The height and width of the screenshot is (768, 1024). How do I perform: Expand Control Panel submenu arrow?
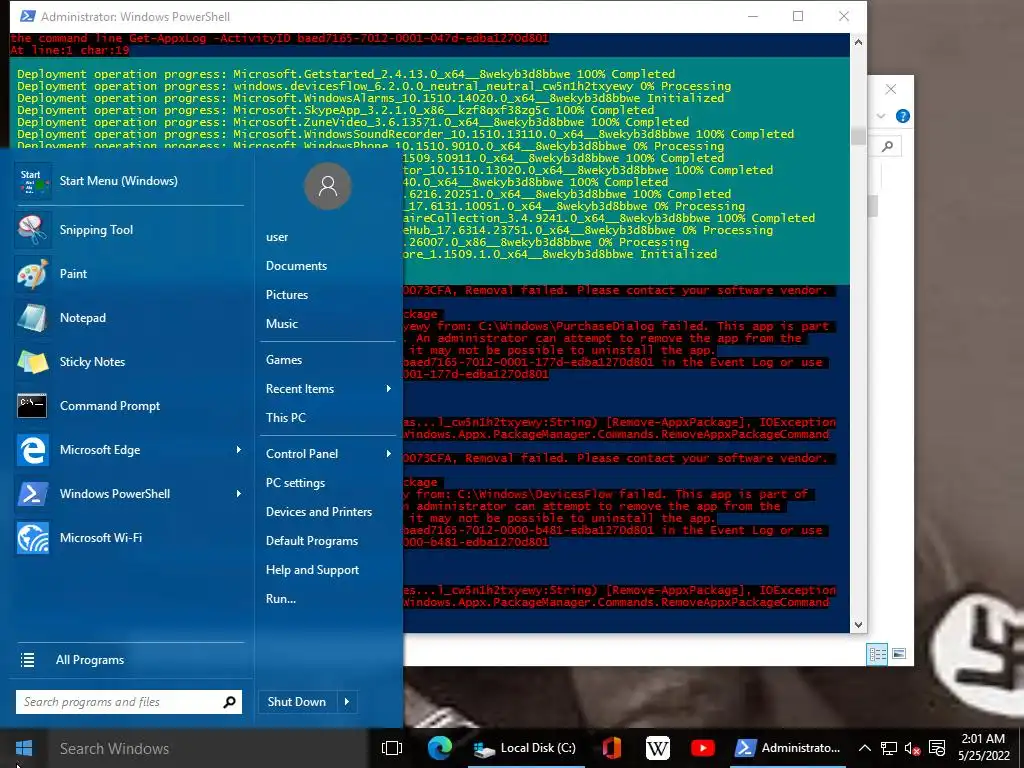pos(389,453)
